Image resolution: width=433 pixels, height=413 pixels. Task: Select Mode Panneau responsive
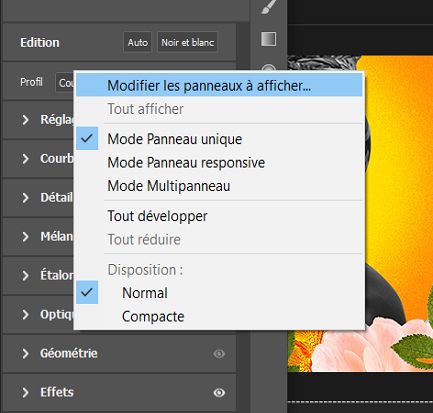pos(219,163)
